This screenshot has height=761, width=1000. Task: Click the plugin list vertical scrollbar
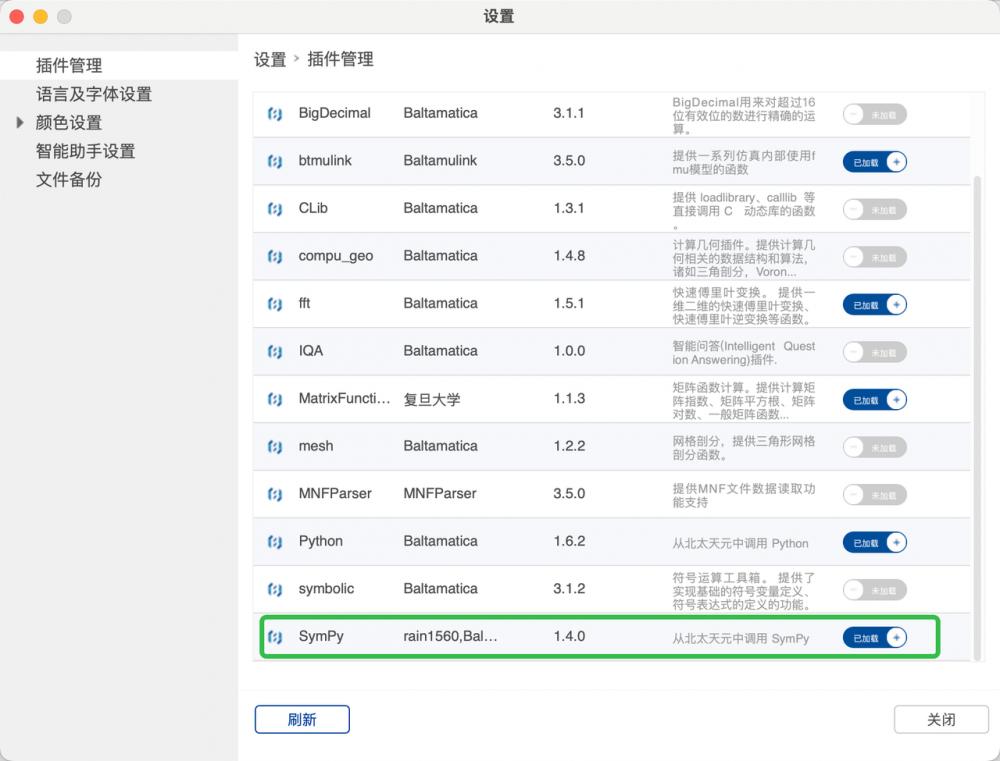point(979,400)
